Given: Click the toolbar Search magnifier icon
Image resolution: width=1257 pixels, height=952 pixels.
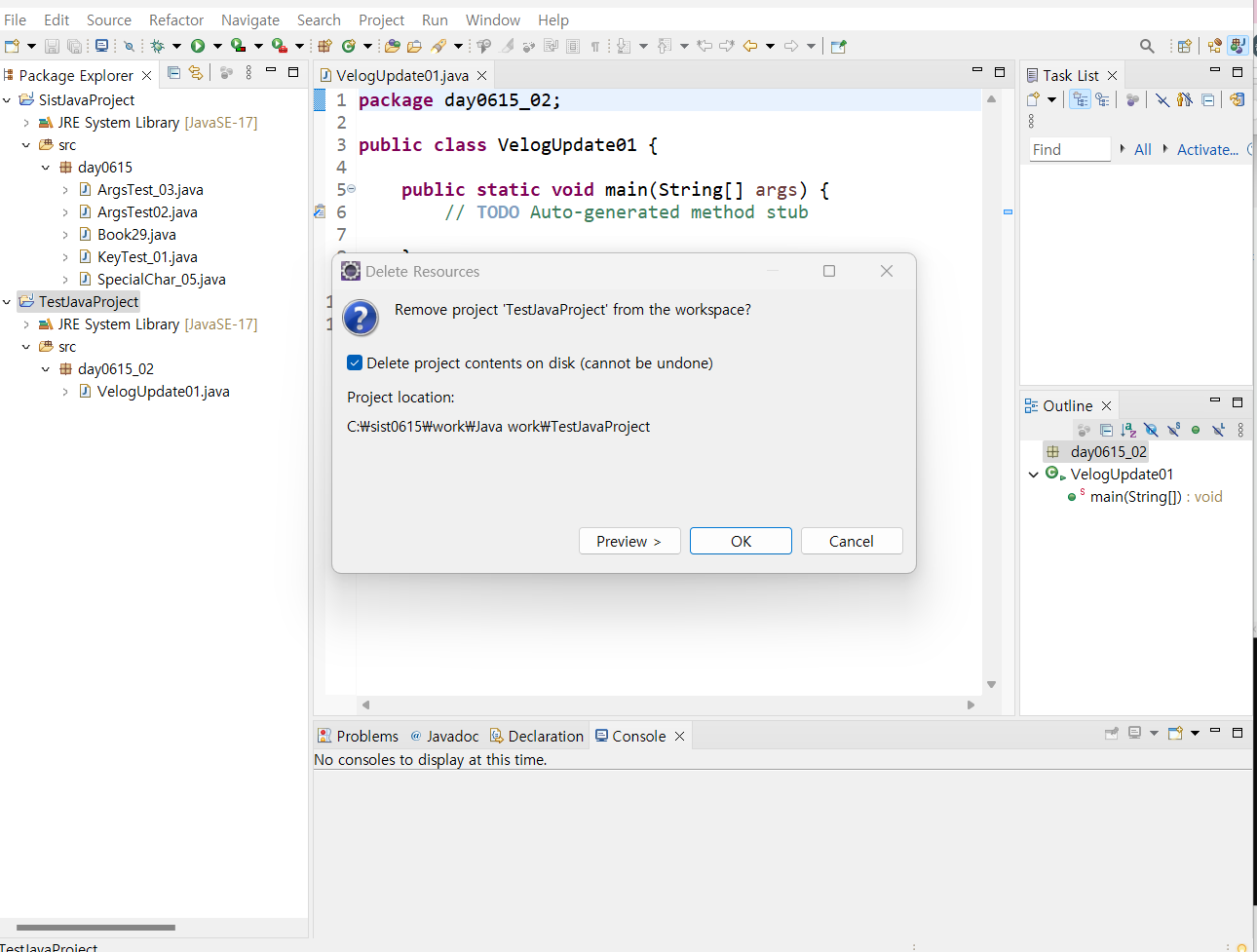Looking at the screenshot, I should (x=1147, y=46).
